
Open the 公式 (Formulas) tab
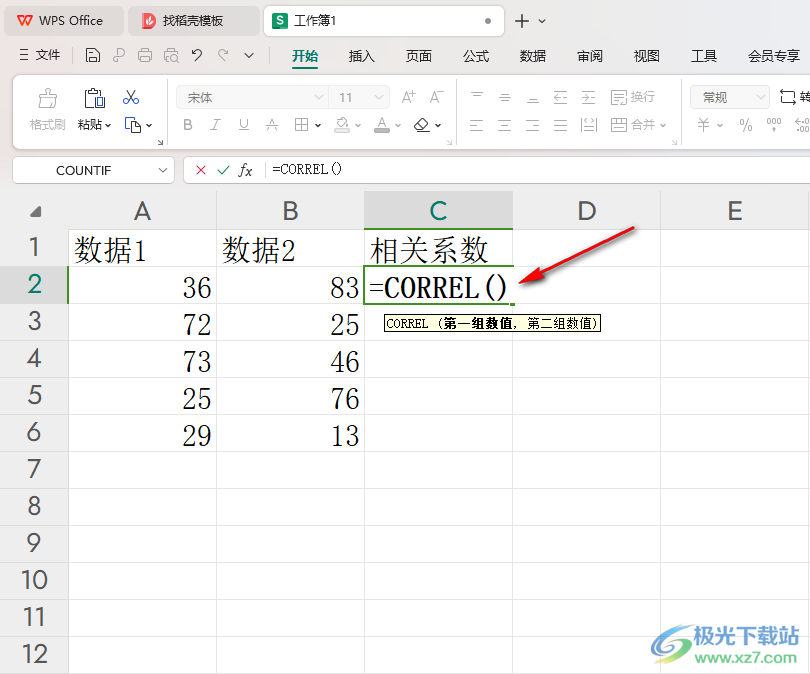click(476, 55)
